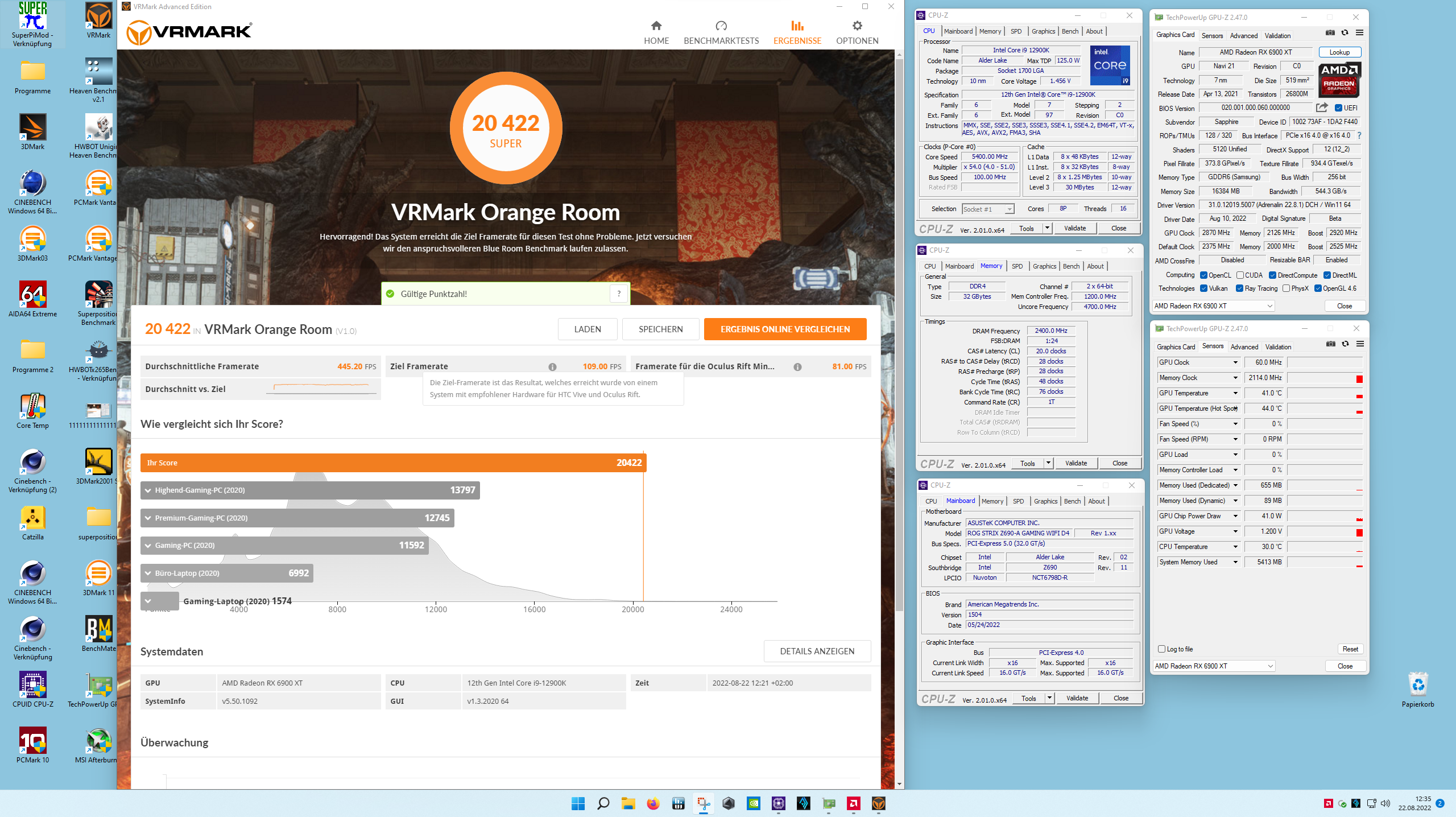
Task: Toggle the DirectCompute checkbox in GPU-Z
Action: pos(1272,275)
